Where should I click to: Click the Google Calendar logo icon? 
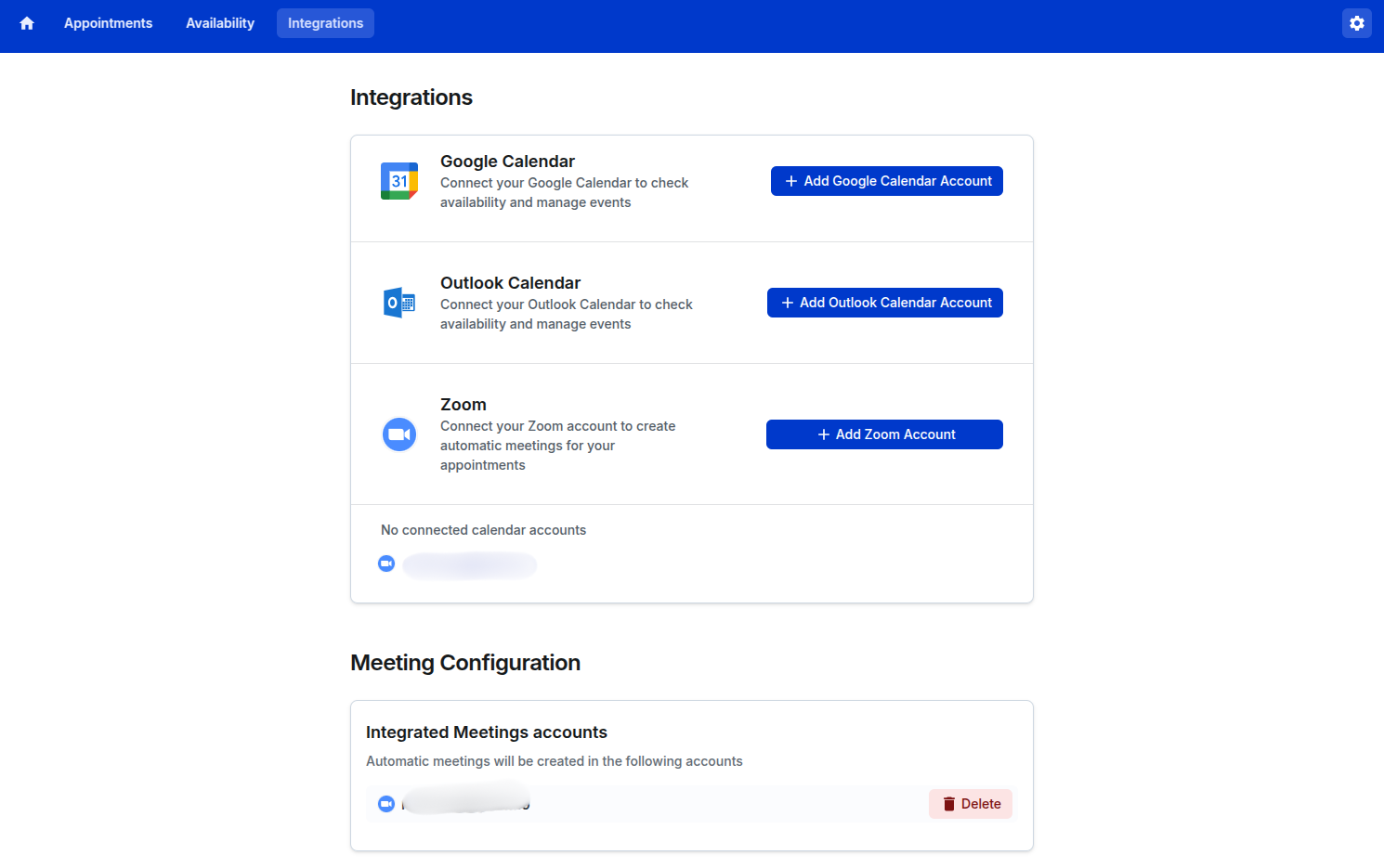[x=399, y=181]
